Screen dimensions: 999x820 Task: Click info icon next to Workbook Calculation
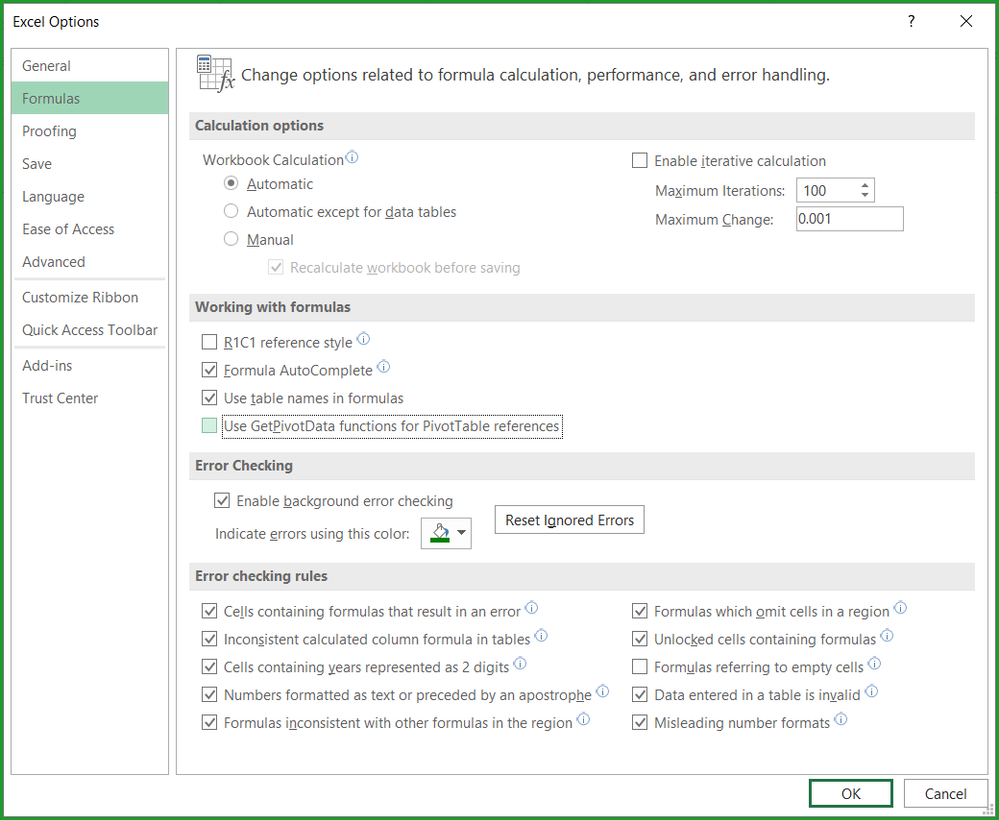tap(352, 157)
